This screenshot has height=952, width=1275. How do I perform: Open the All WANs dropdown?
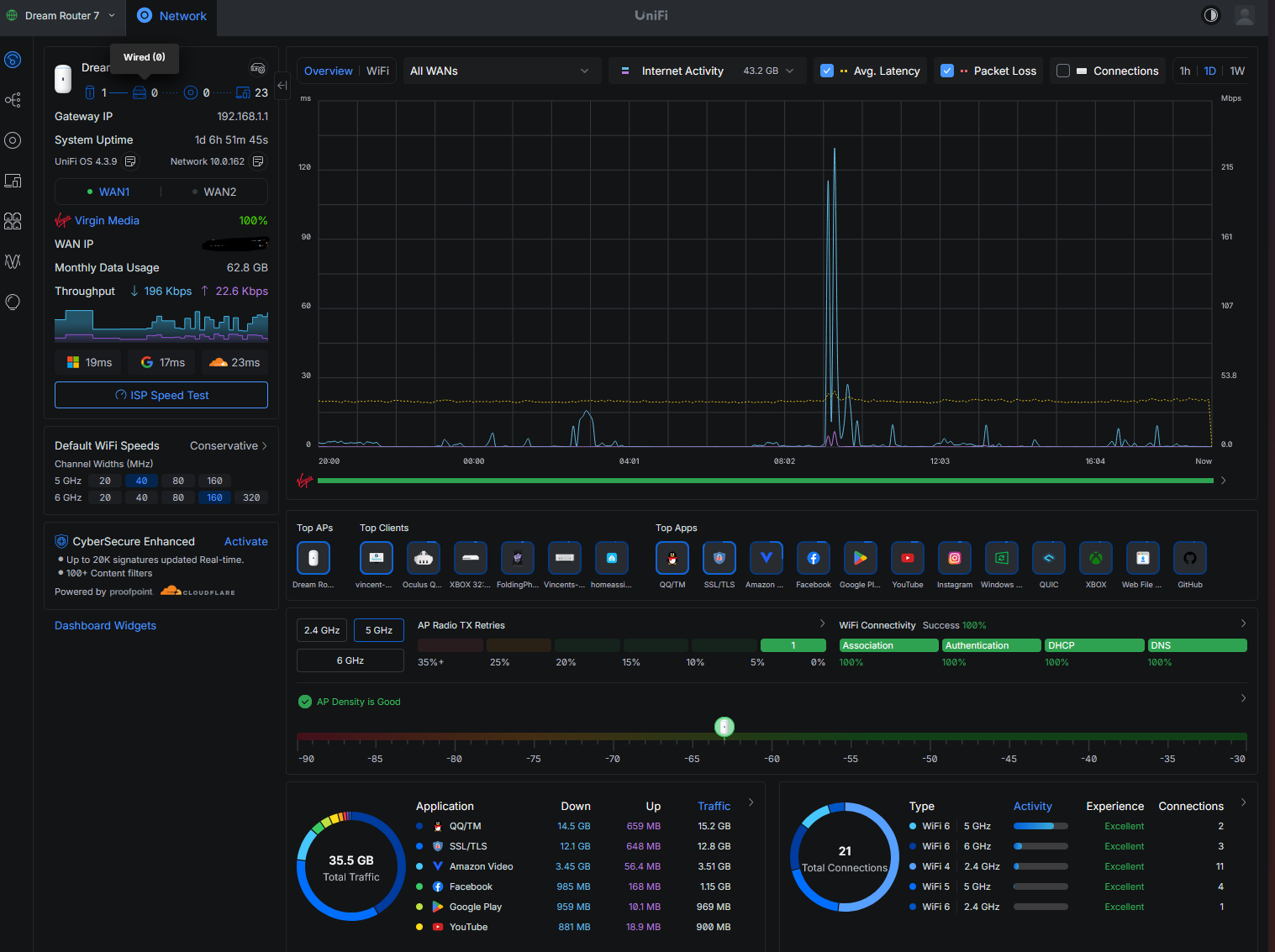tap(499, 71)
